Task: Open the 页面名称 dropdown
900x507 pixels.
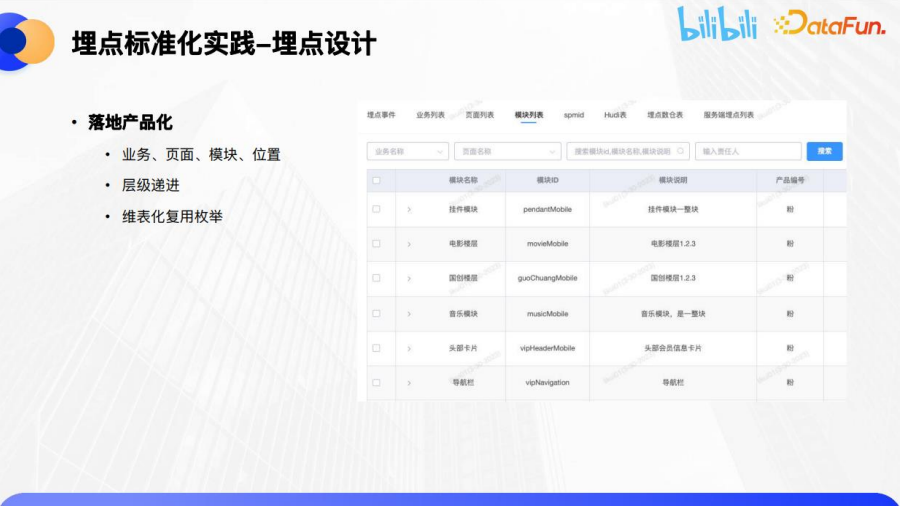Action: 507,152
